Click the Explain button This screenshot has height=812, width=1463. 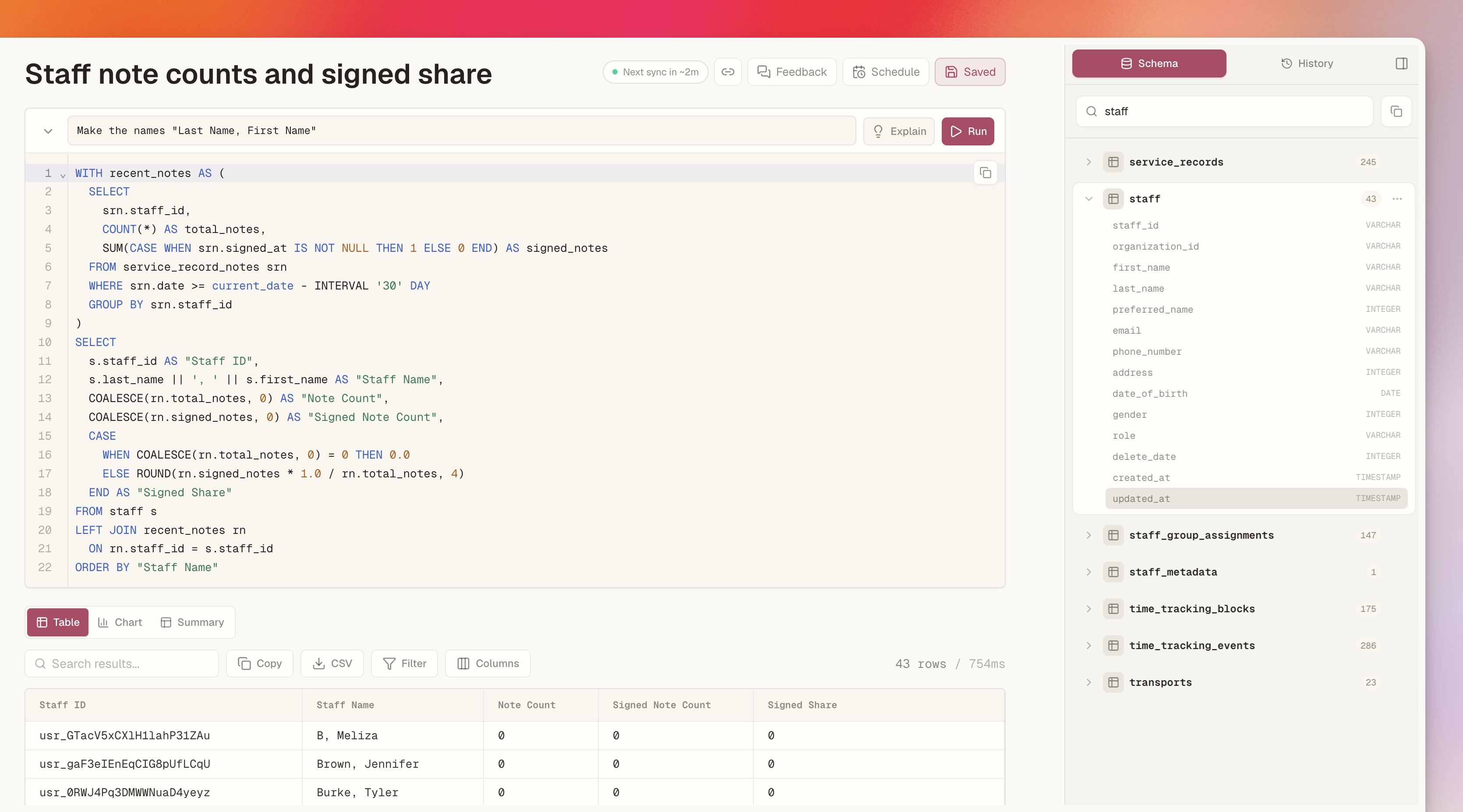pyautogui.click(x=898, y=132)
